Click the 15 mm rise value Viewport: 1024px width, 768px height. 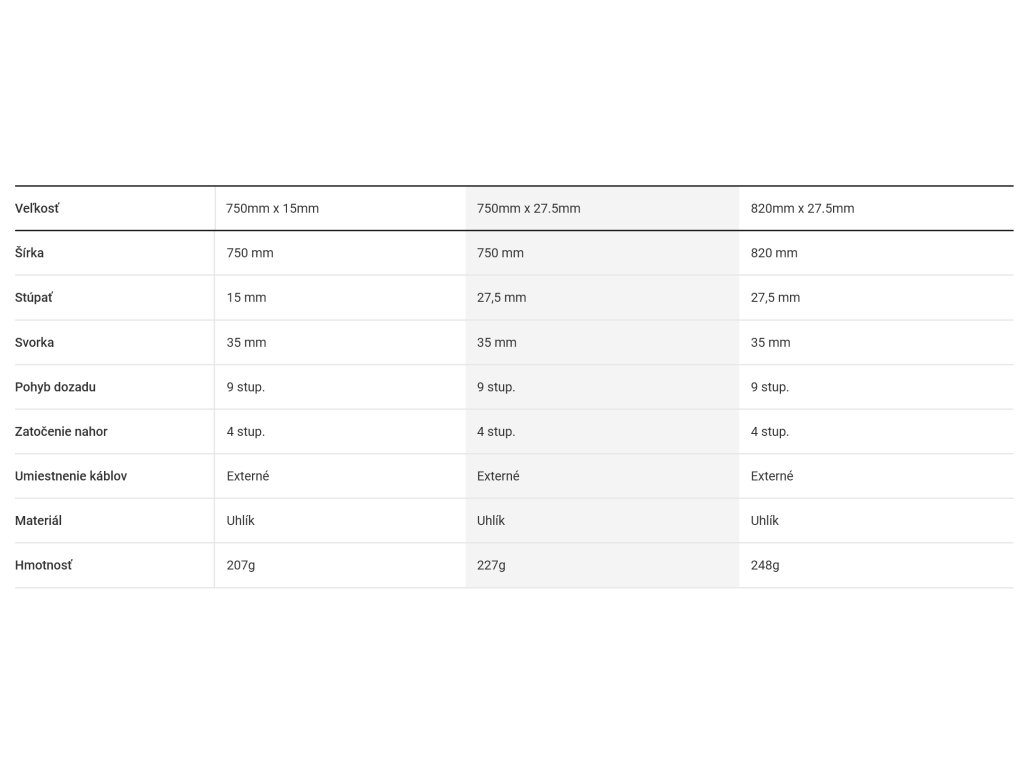(x=247, y=298)
